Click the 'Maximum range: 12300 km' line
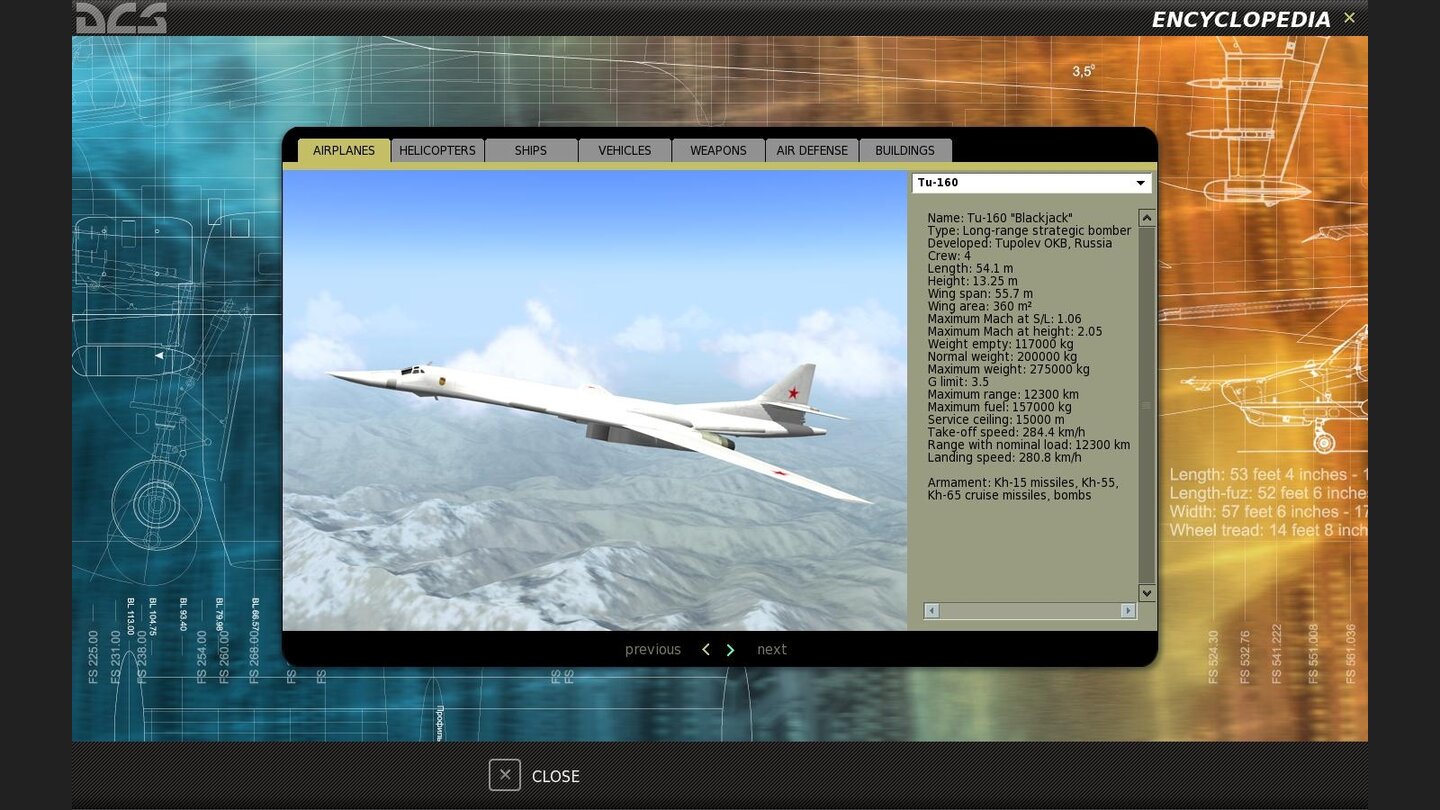Image resolution: width=1440 pixels, height=810 pixels. 1003,394
